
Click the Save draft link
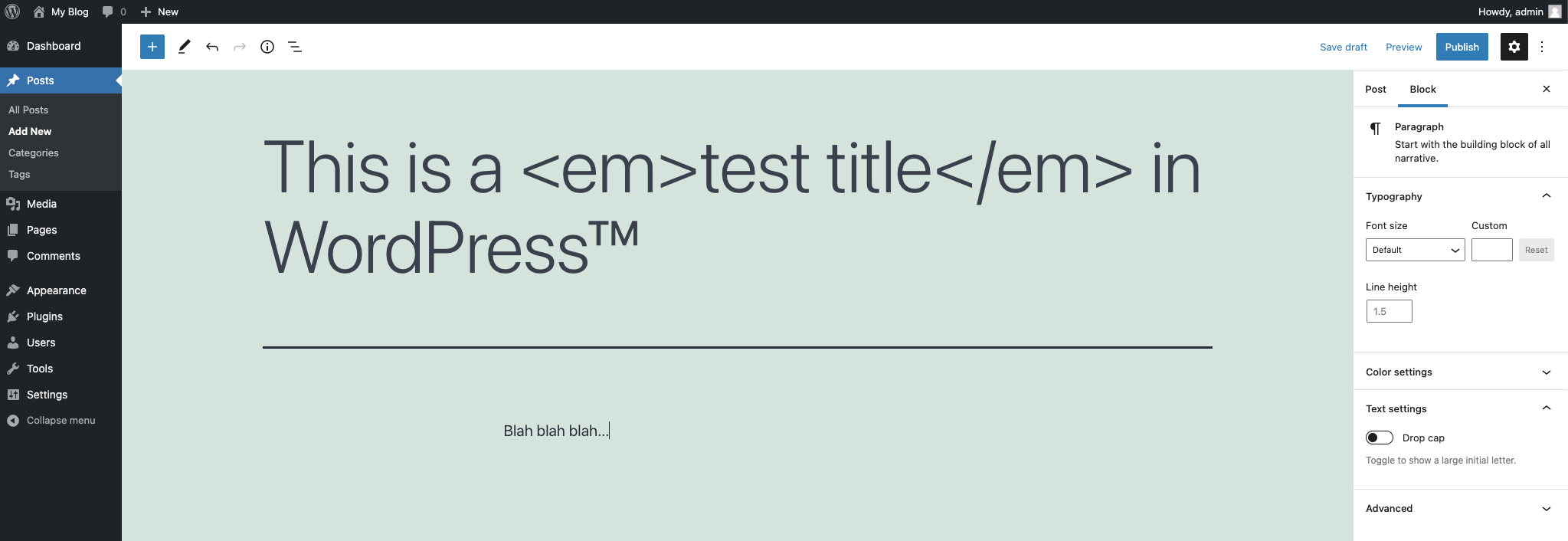tap(1343, 47)
